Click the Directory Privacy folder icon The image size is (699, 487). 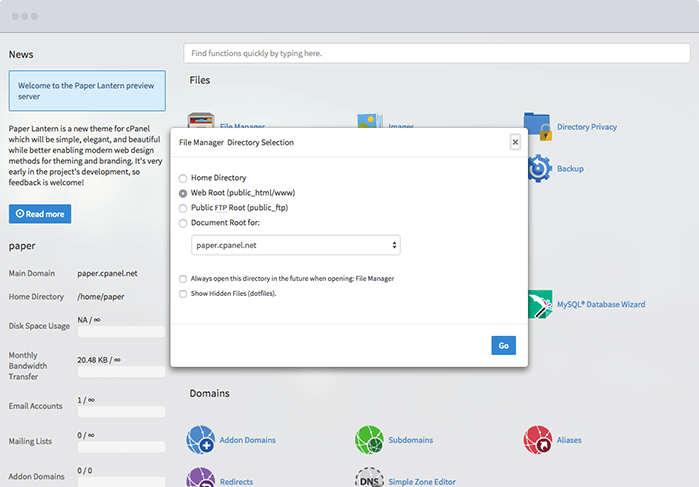[x=538, y=127]
